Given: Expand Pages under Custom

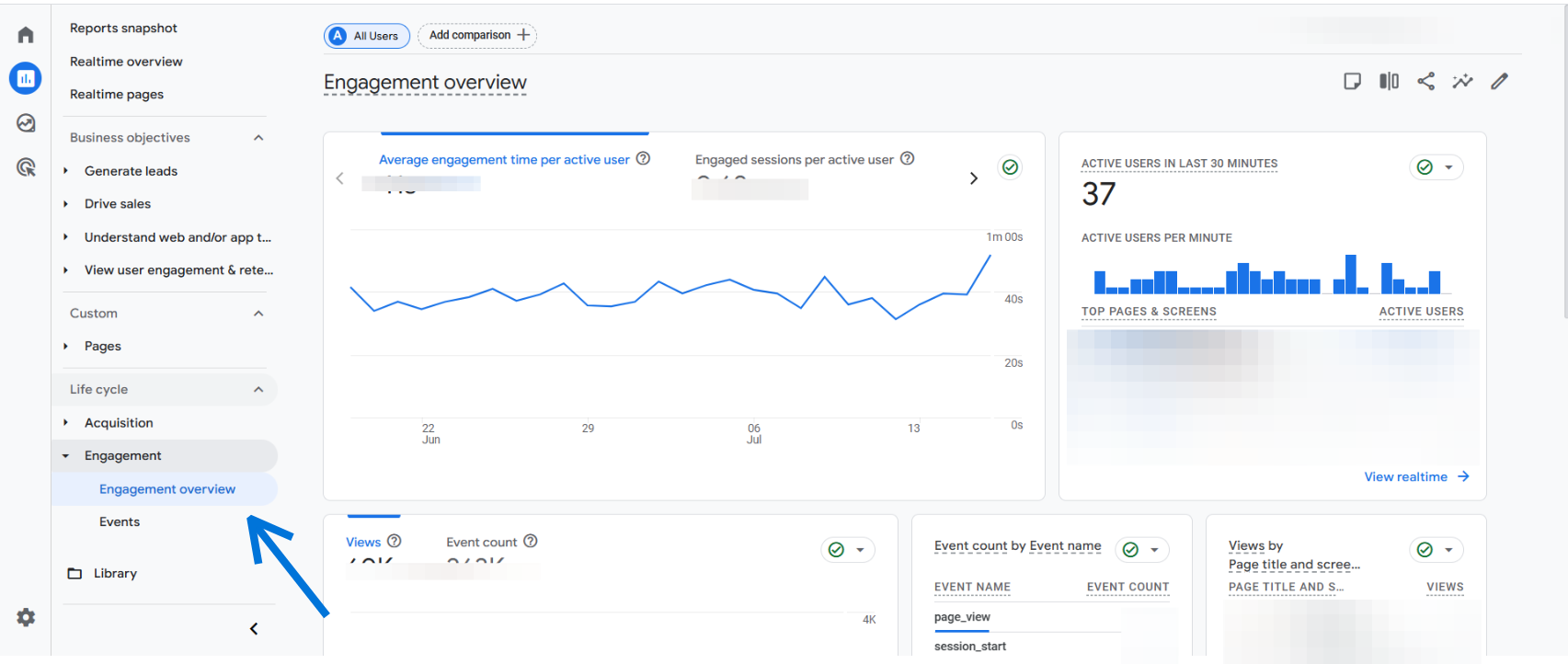Looking at the screenshot, I should (x=66, y=347).
